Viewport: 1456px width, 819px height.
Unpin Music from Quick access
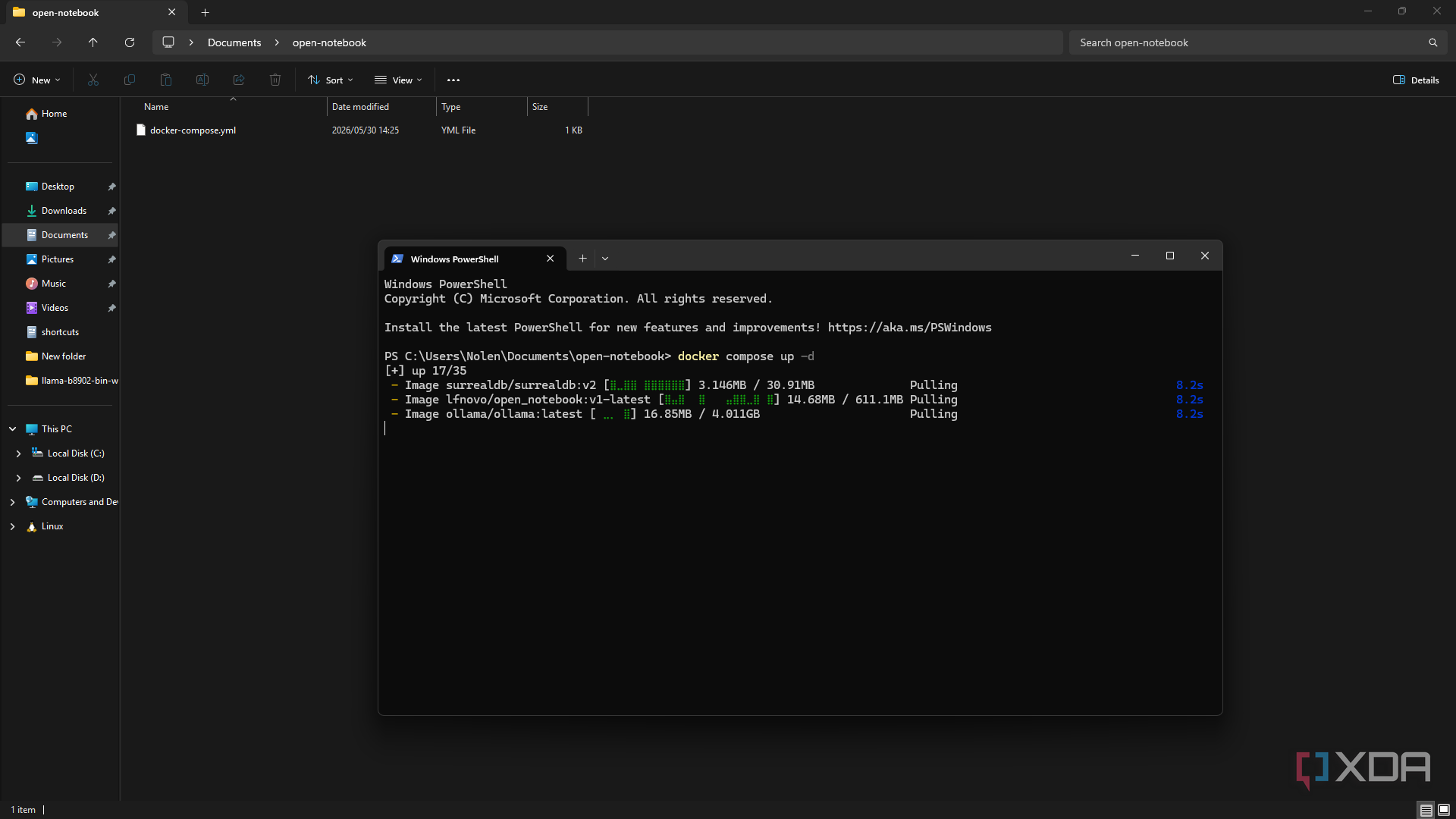coord(111,284)
